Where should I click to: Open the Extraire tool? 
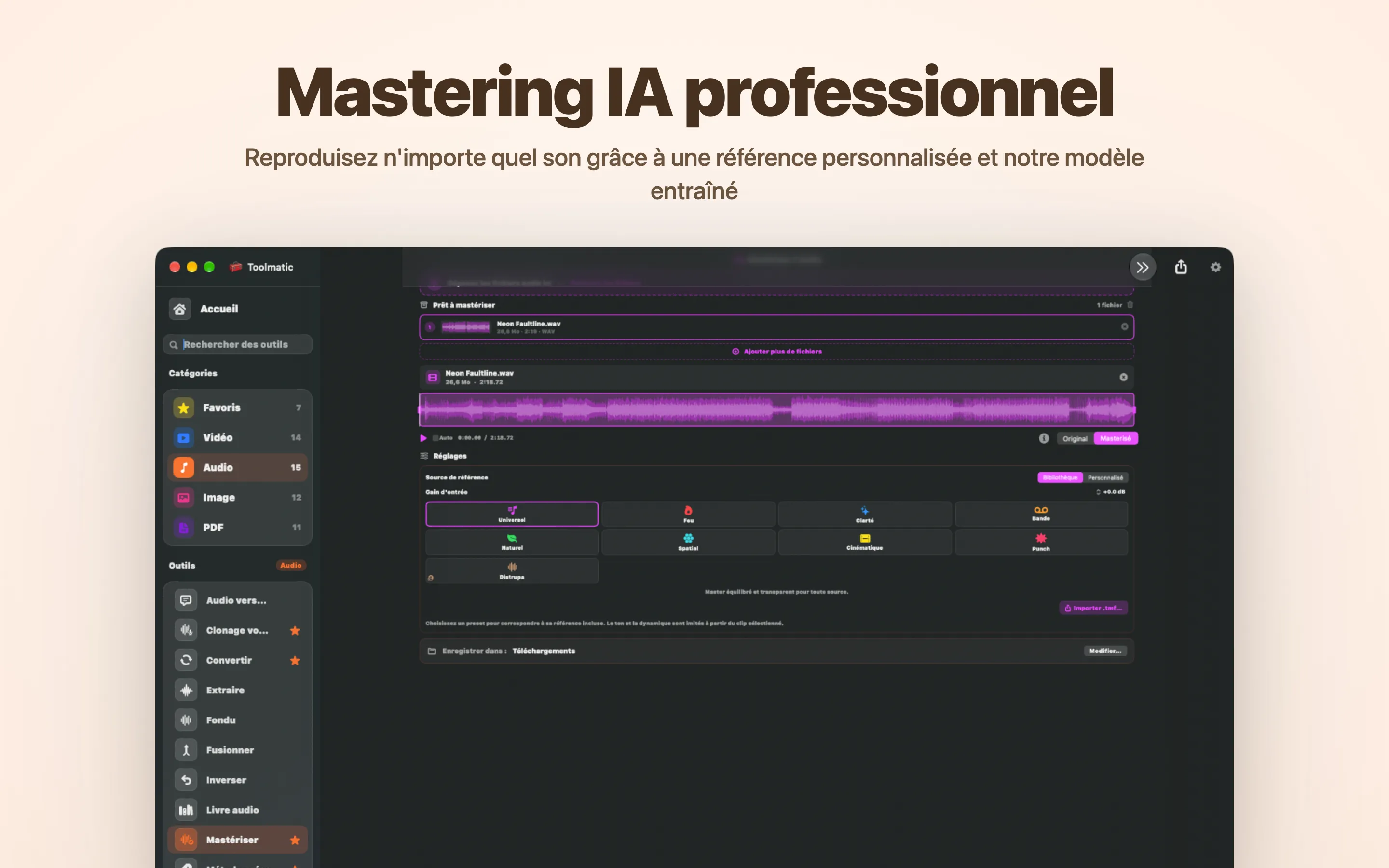point(237,690)
